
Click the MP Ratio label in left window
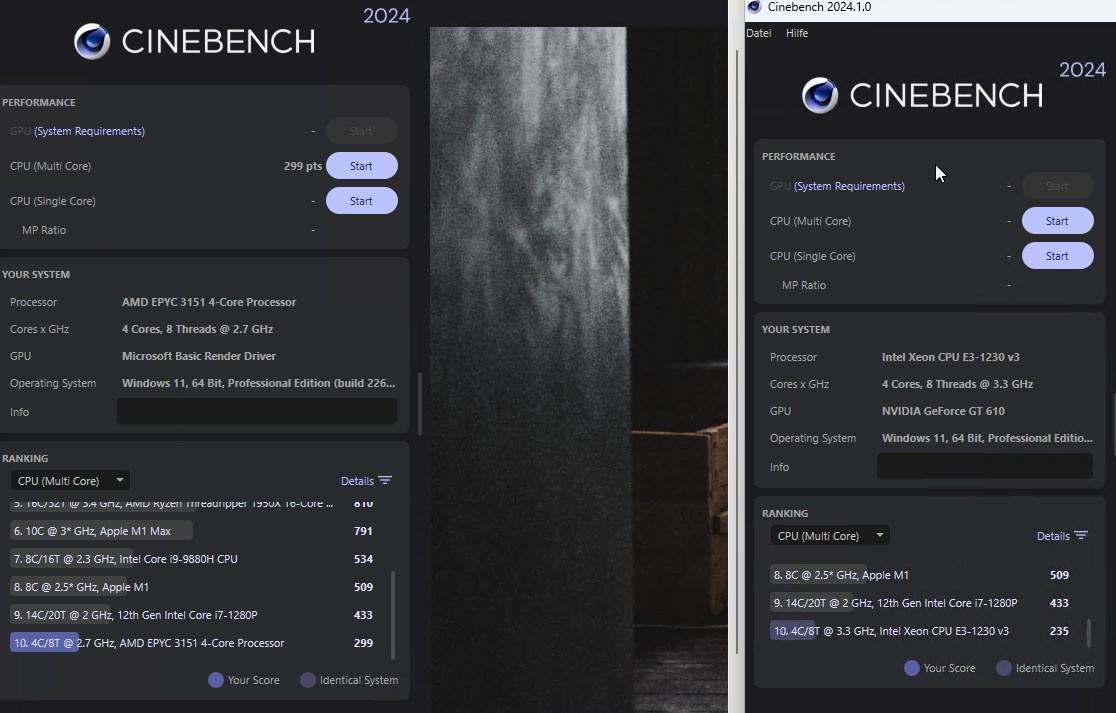44,230
